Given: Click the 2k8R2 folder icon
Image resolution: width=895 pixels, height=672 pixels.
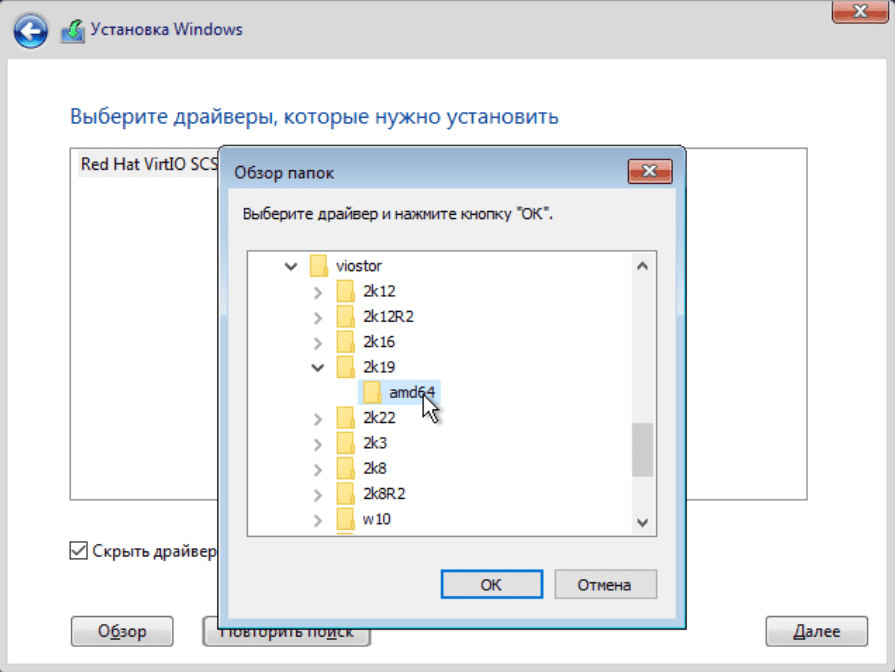Looking at the screenshot, I should click(345, 493).
